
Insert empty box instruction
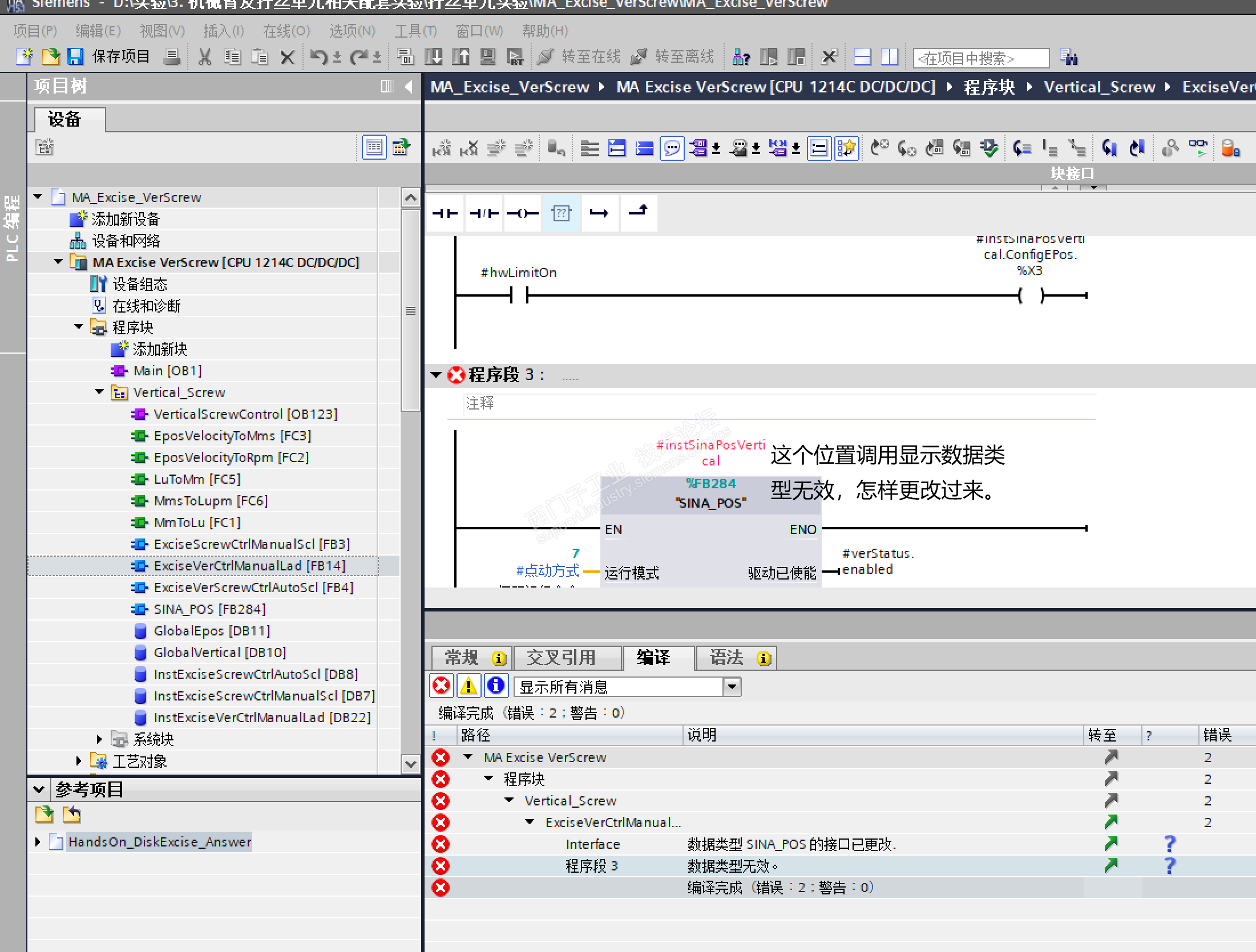click(562, 213)
